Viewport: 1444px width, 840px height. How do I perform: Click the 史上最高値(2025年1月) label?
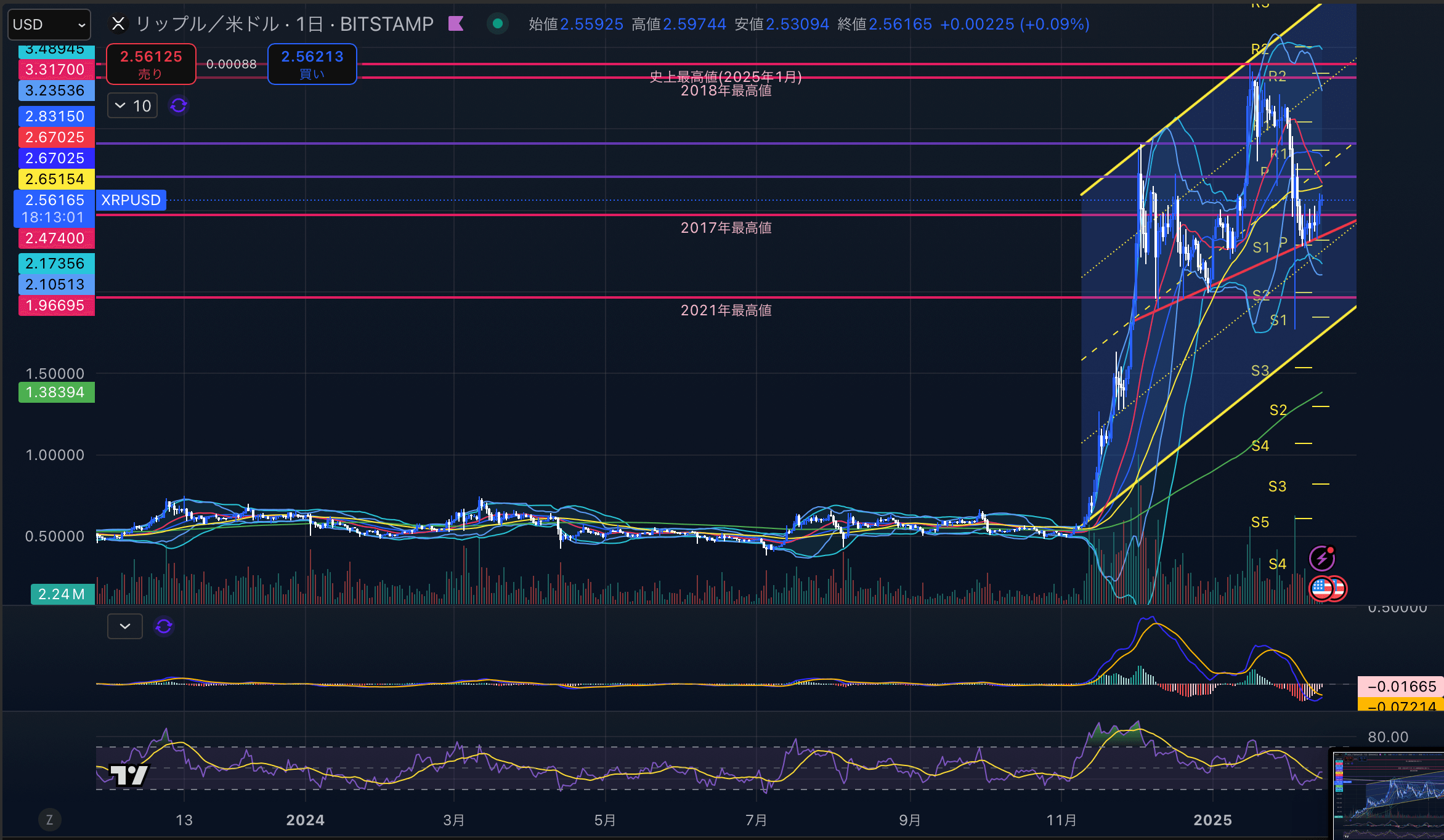pos(726,77)
